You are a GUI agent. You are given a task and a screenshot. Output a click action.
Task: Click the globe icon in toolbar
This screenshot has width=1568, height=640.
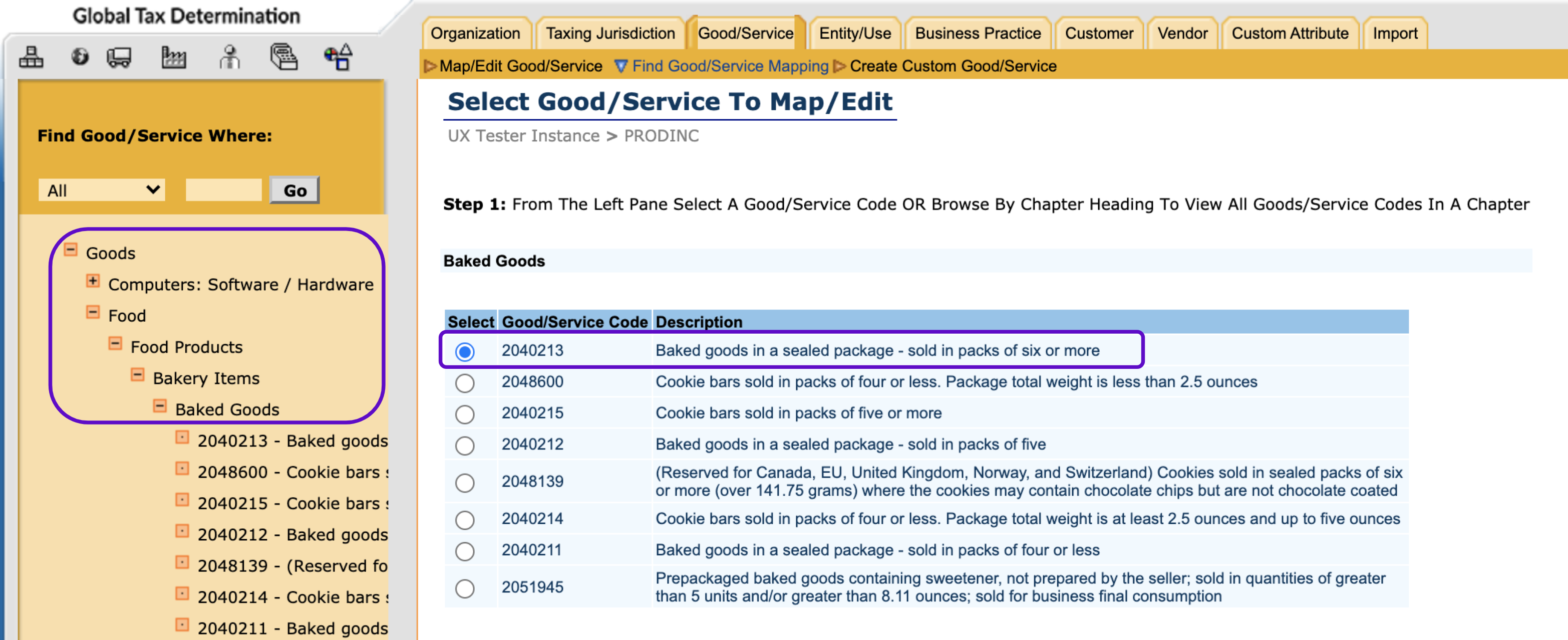[80, 57]
